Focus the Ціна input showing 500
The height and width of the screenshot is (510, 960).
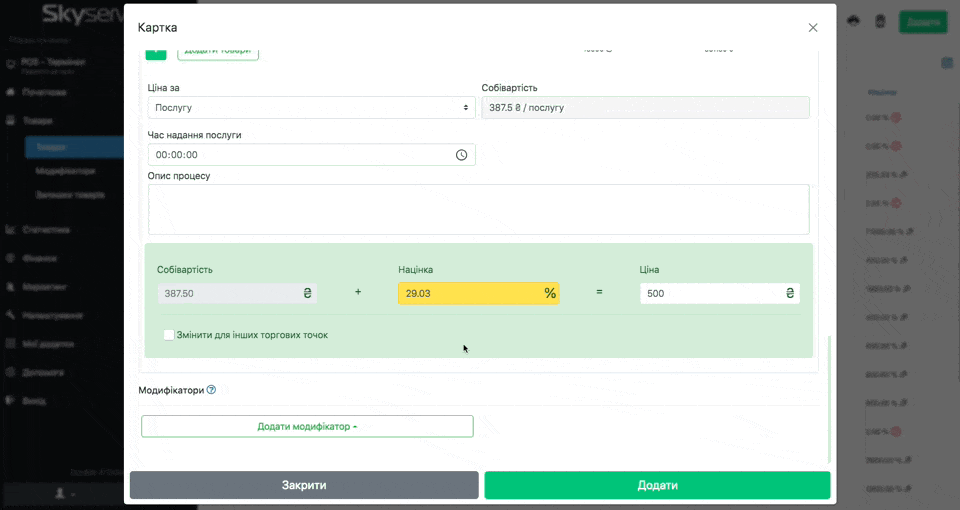710,294
